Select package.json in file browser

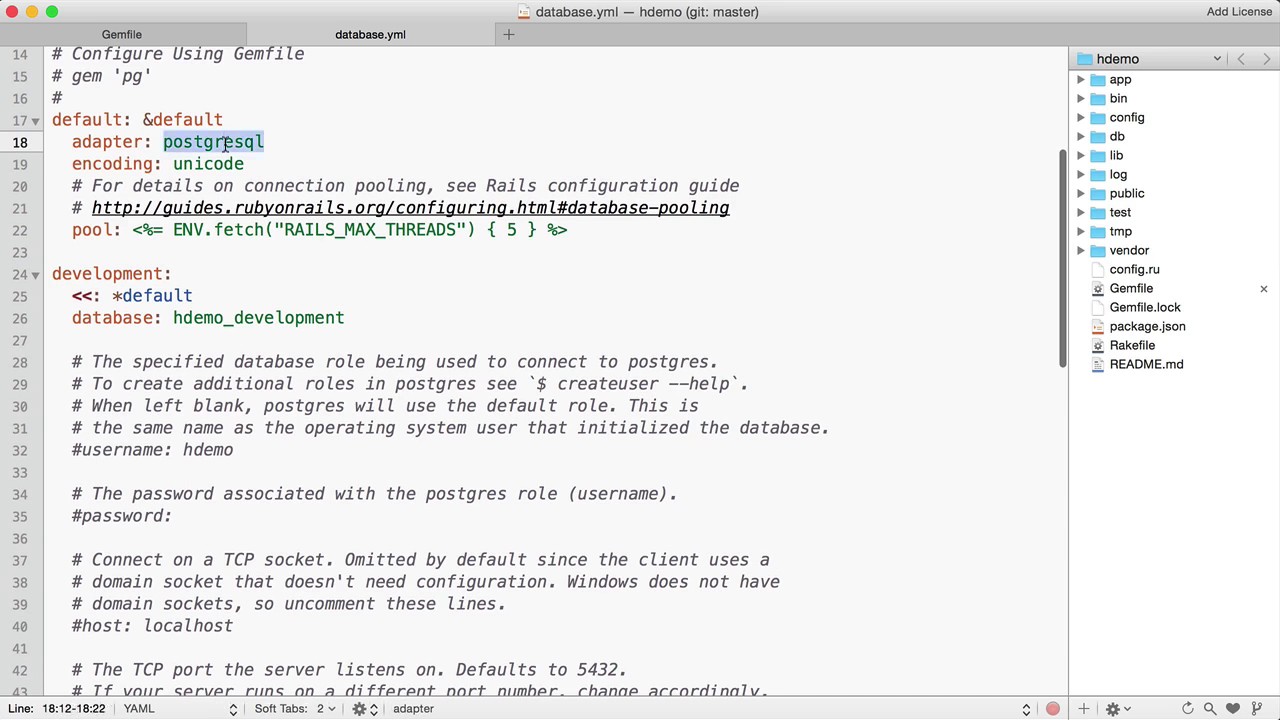1147,327
